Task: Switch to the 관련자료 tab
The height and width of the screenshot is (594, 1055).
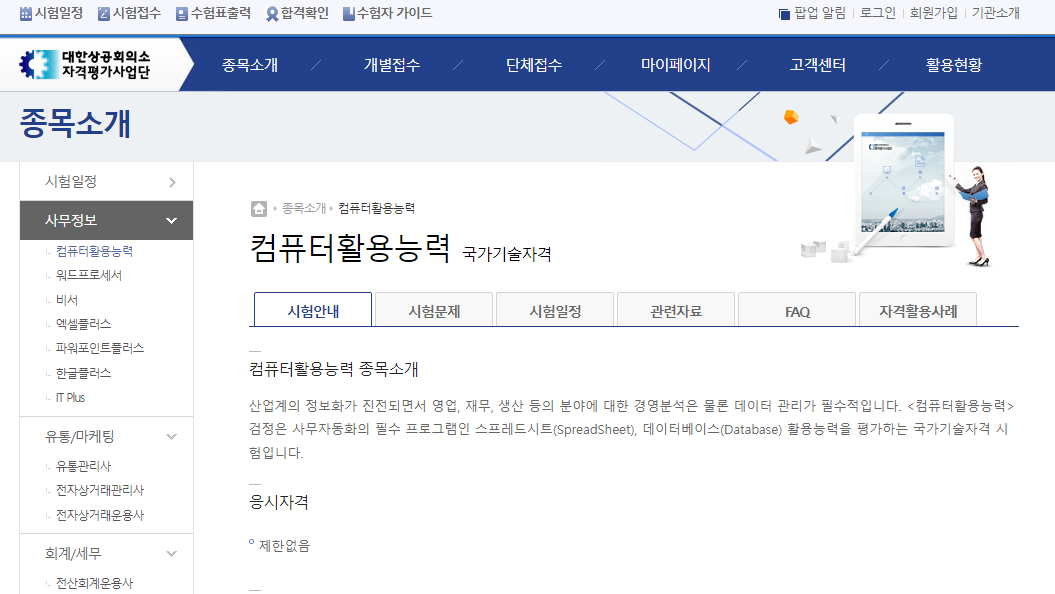Action: (x=676, y=309)
